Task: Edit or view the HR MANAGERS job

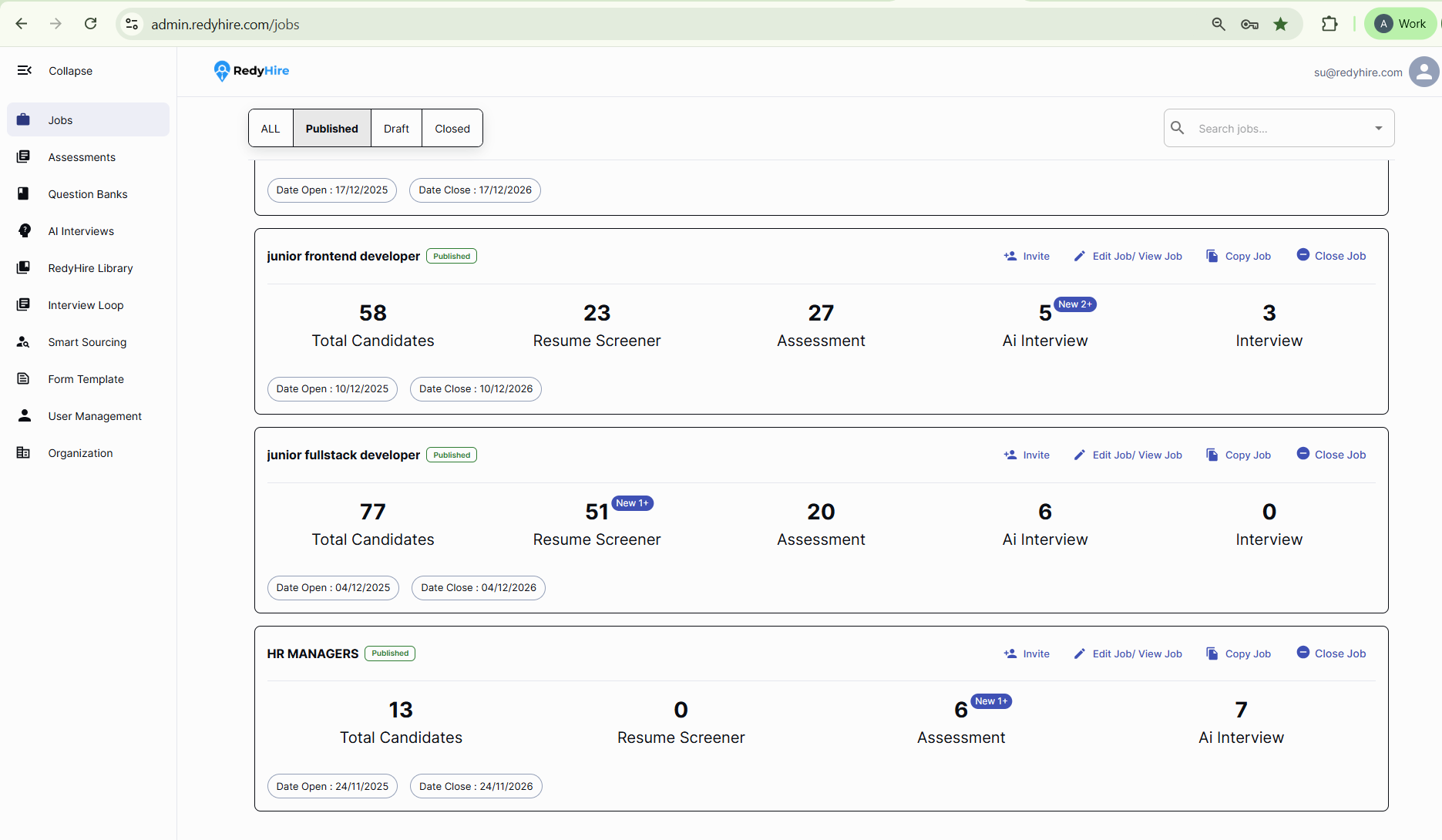Action: pos(1128,654)
